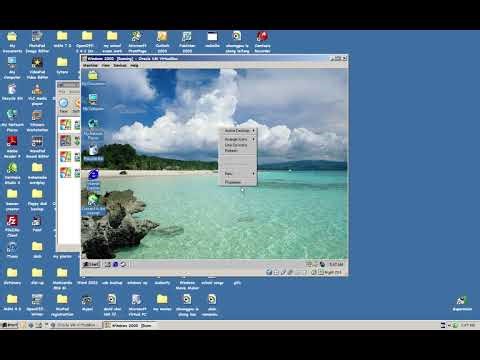Expand Arrange Icons submenu
This screenshot has height=360, width=480.
pyautogui.click(x=238, y=139)
